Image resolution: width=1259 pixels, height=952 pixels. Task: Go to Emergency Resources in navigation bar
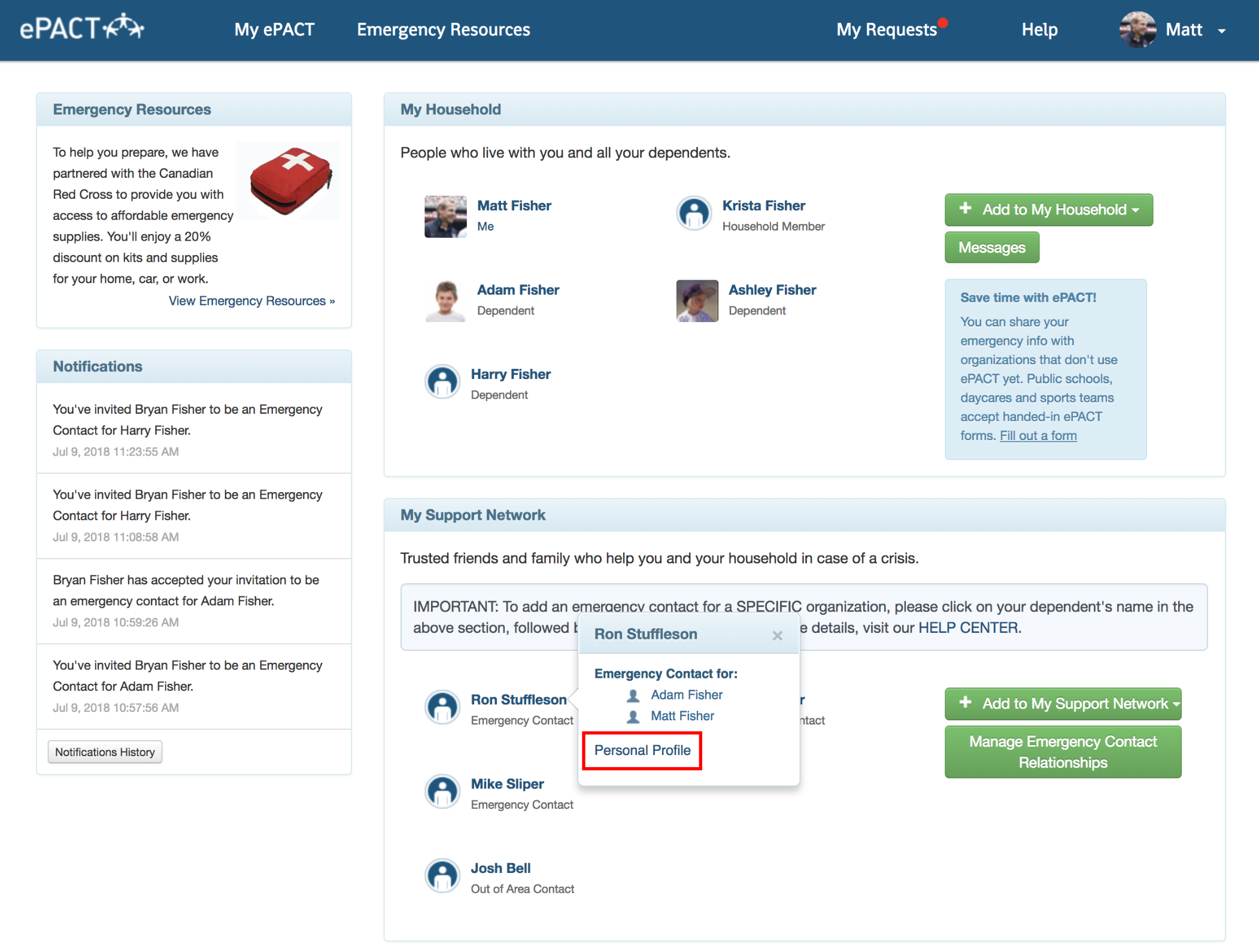pyautogui.click(x=443, y=29)
